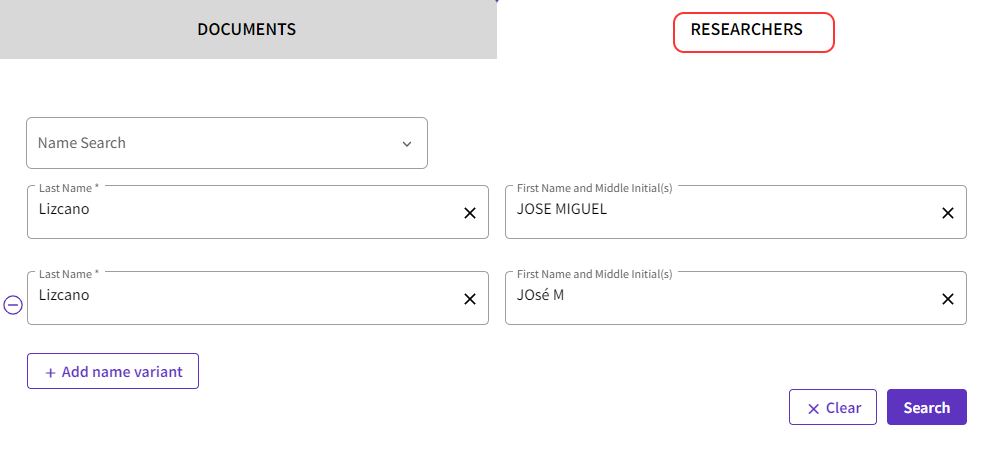Switch to the DOCUMENTS tab

click(247, 29)
